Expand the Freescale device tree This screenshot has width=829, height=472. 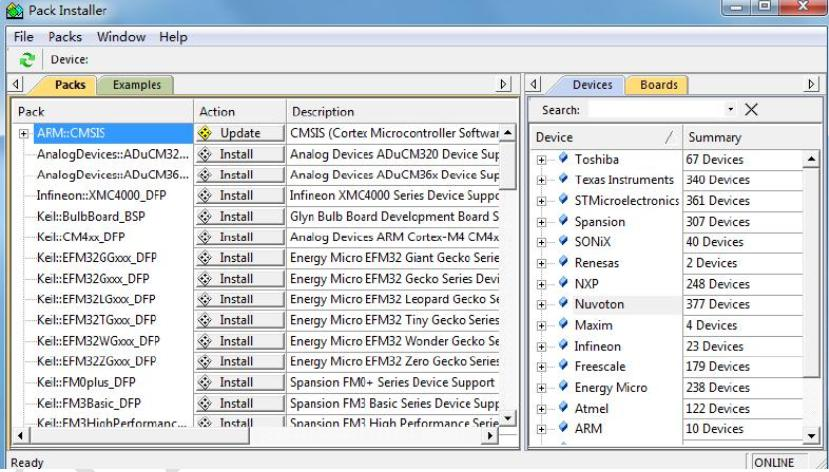tap(541, 367)
